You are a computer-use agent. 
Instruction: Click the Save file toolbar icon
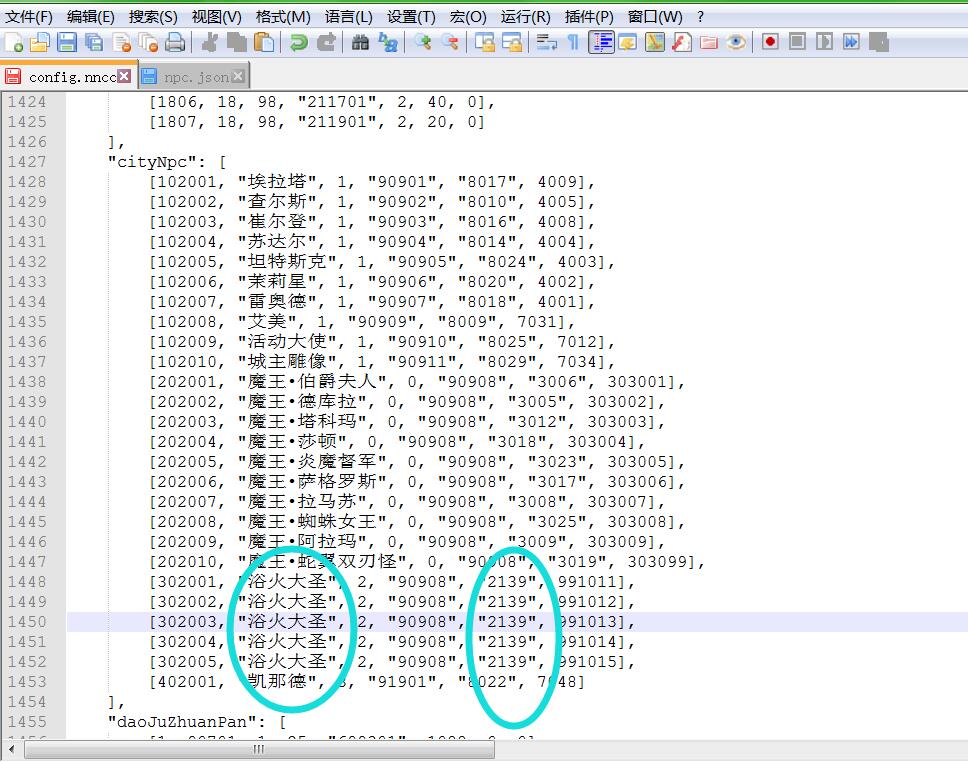(67, 42)
